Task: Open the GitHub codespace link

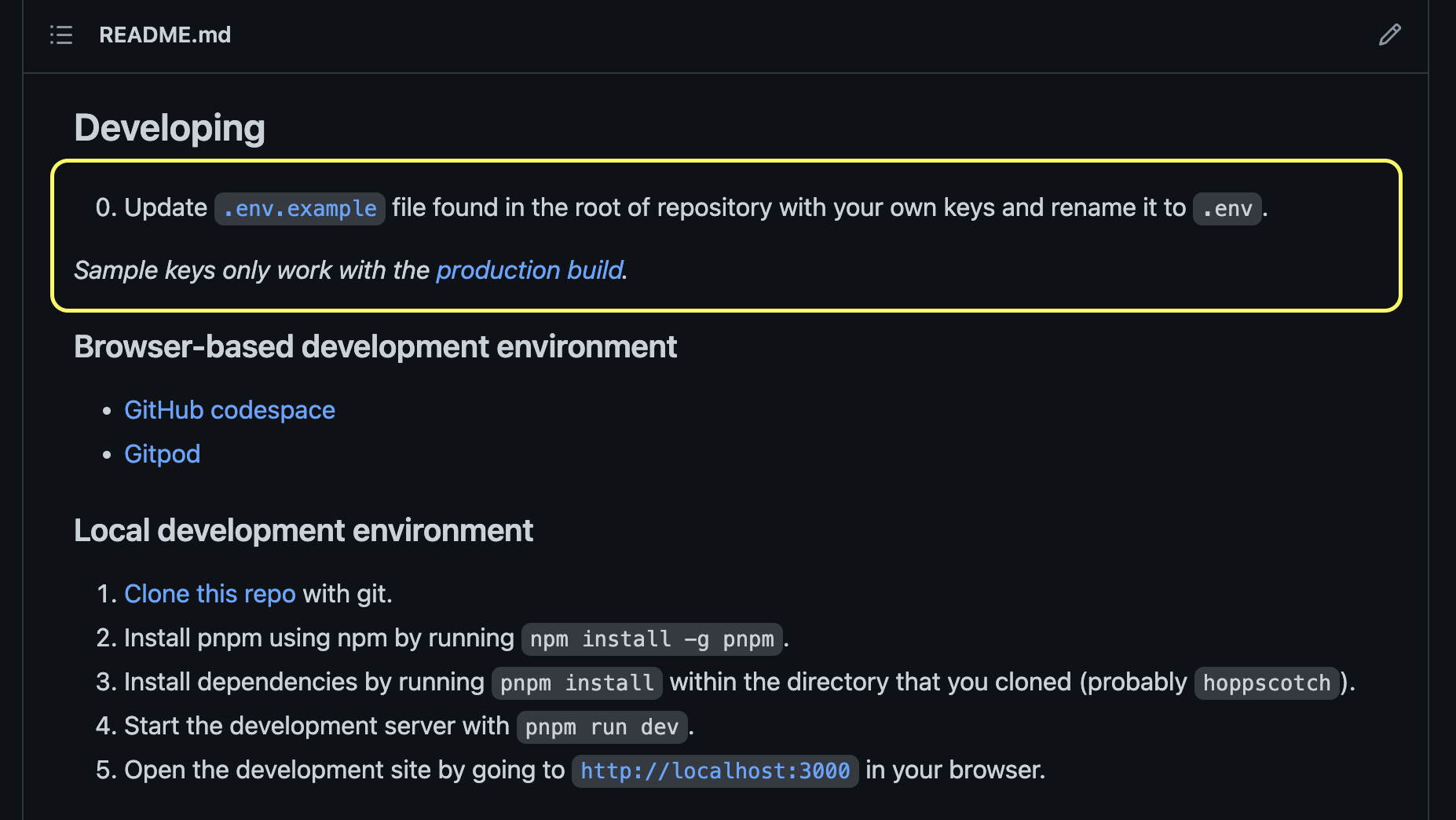Action: [x=229, y=410]
